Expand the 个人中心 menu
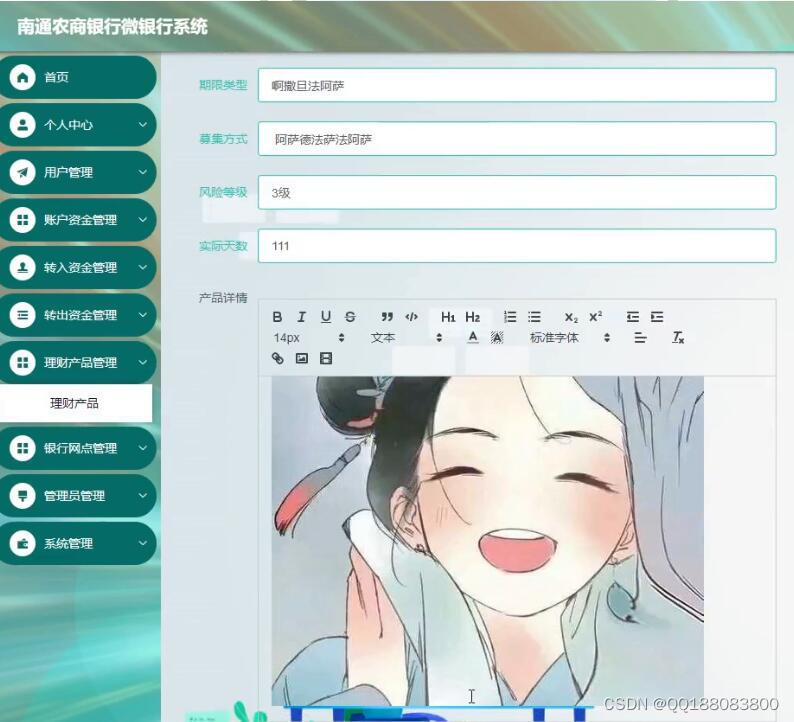 pyautogui.click(x=77, y=125)
